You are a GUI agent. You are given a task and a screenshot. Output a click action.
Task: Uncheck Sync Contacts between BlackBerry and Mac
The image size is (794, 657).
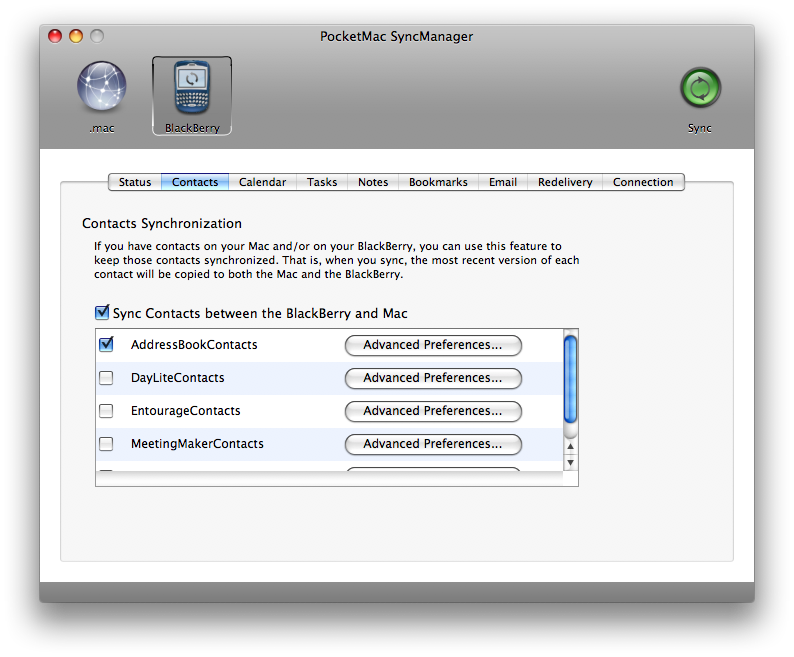click(102, 313)
